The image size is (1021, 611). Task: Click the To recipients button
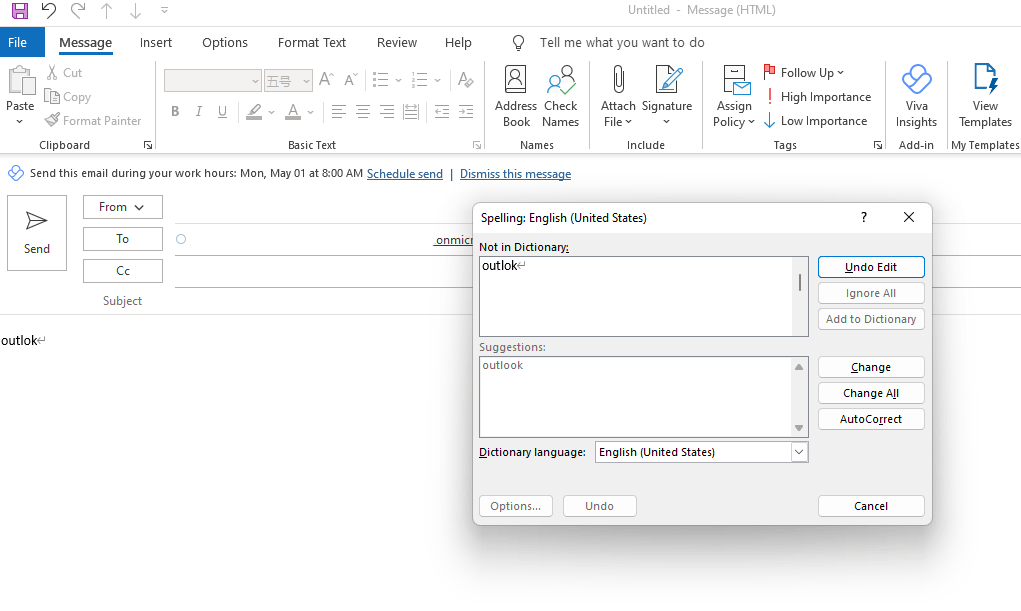pos(122,239)
